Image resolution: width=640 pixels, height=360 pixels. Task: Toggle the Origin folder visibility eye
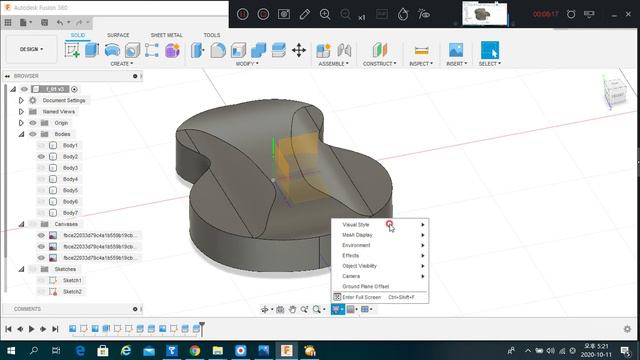(x=33, y=123)
